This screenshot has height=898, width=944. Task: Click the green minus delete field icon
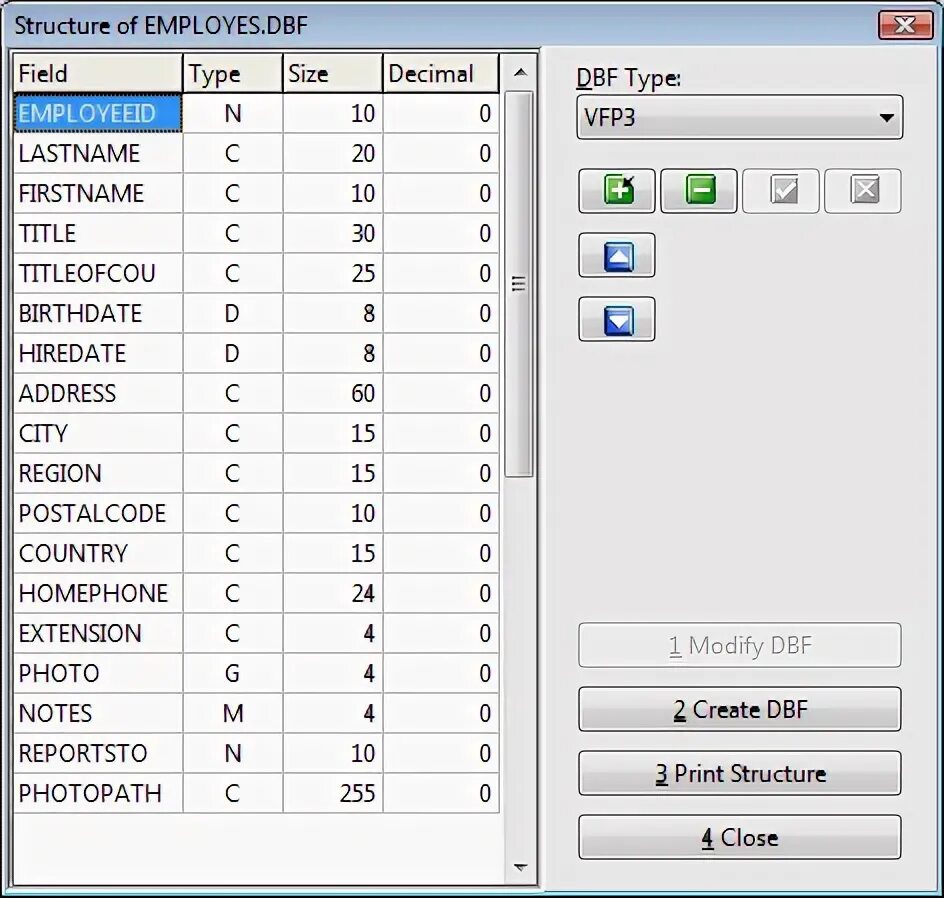(x=699, y=191)
